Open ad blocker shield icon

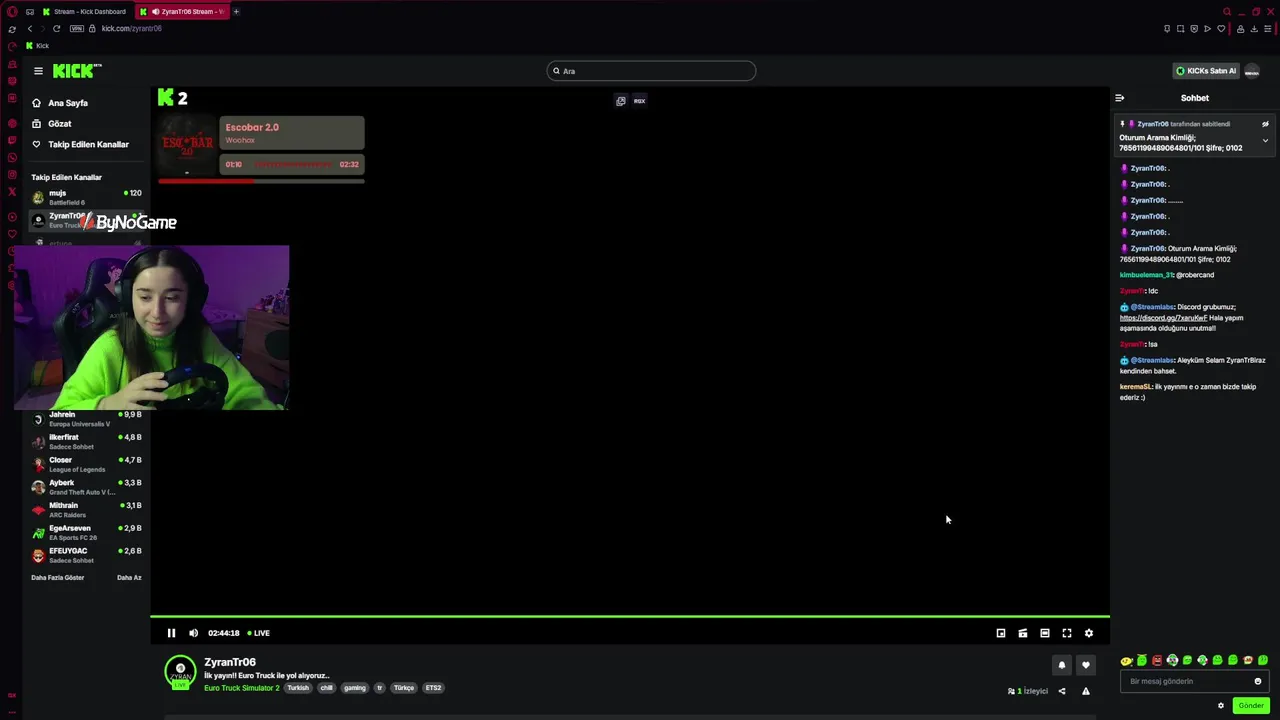[1194, 29]
